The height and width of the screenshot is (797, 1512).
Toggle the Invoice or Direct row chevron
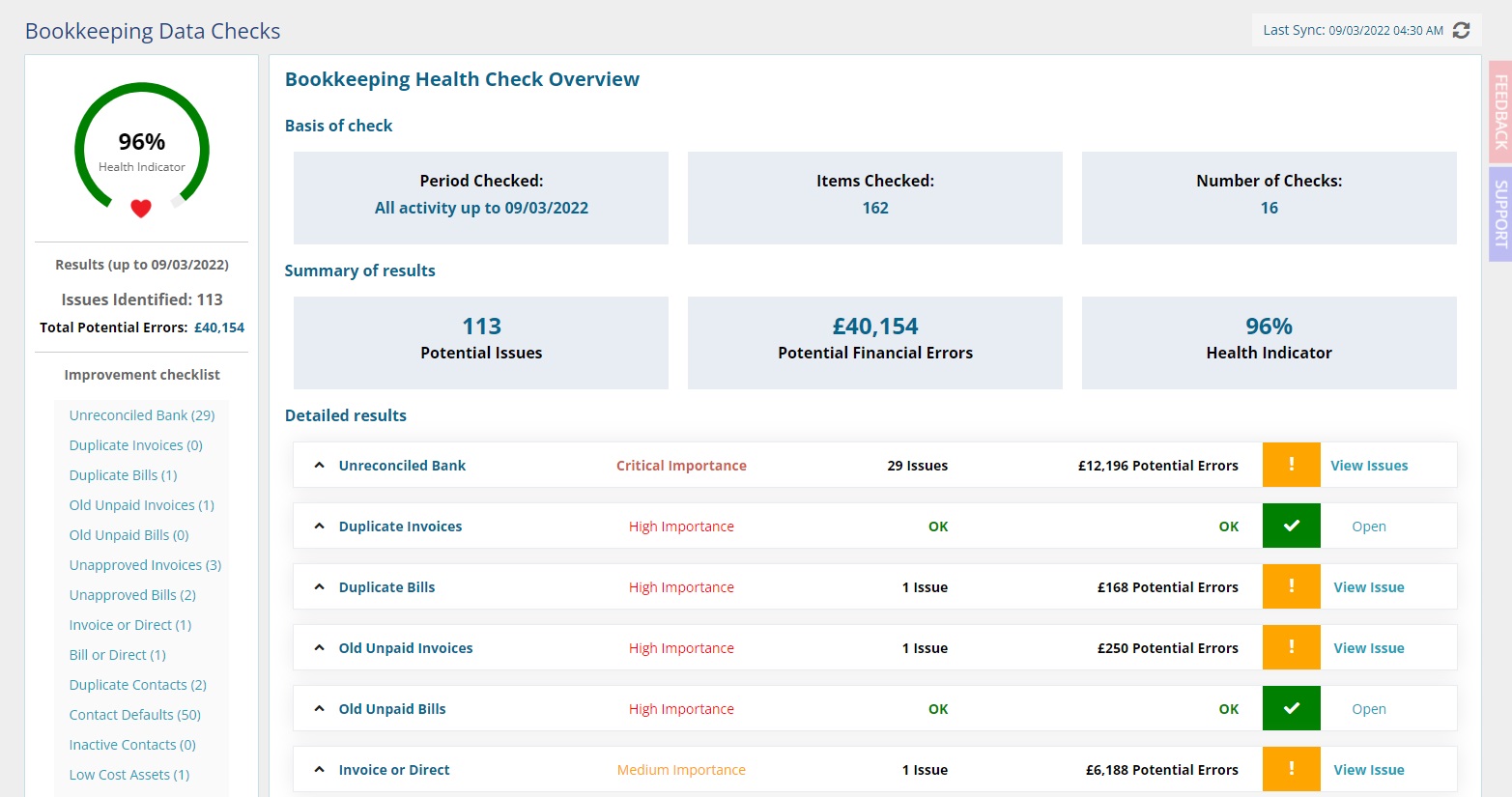(x=319, y=770)
